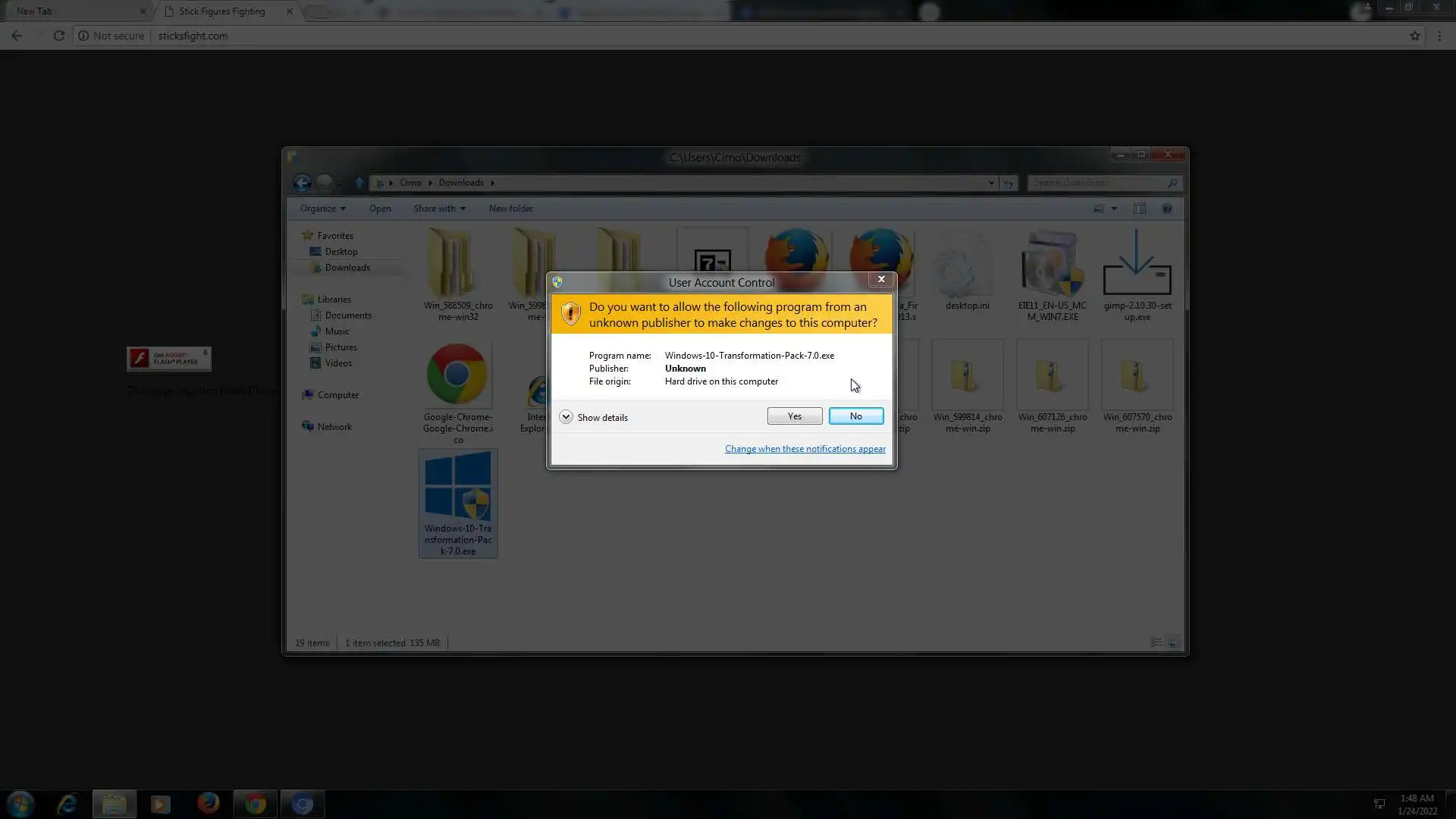Click the Windows Start button
The height and width of the screenshot is (819, 1456).
(20, 804)
